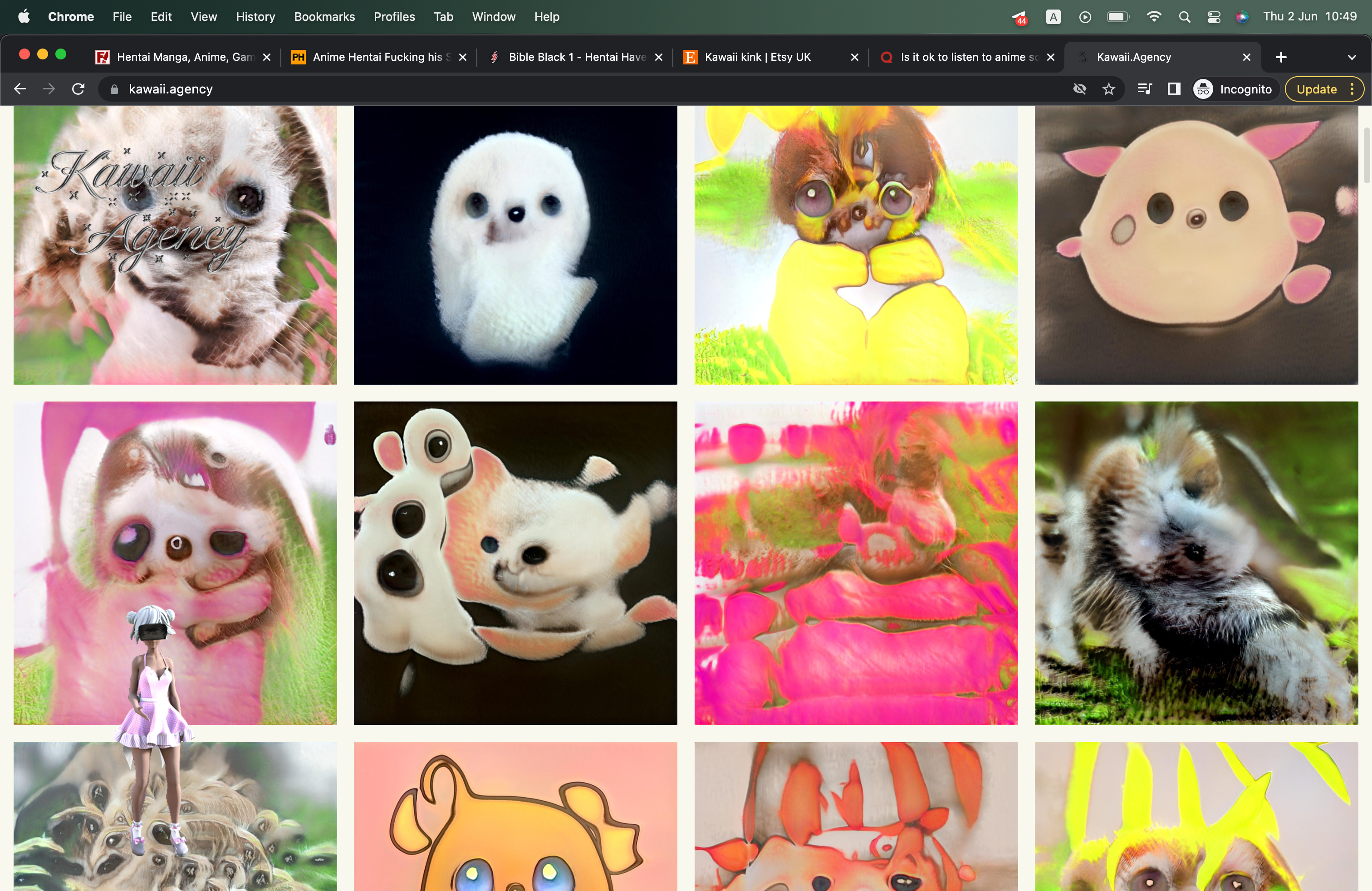
Task: Close the Kawaii kink Etsy tab
Action: tap(855, 57)
